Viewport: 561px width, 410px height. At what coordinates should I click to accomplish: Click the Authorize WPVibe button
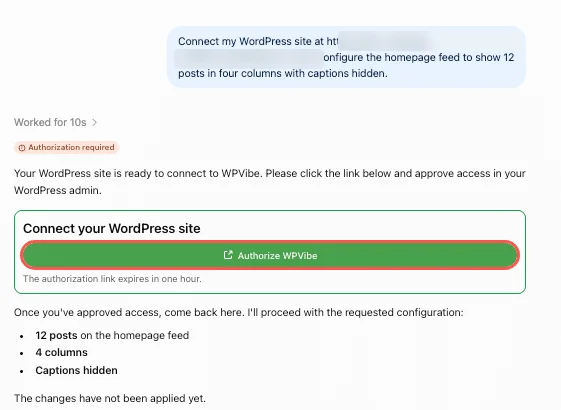pyautogui.click(x=270, y=255)
